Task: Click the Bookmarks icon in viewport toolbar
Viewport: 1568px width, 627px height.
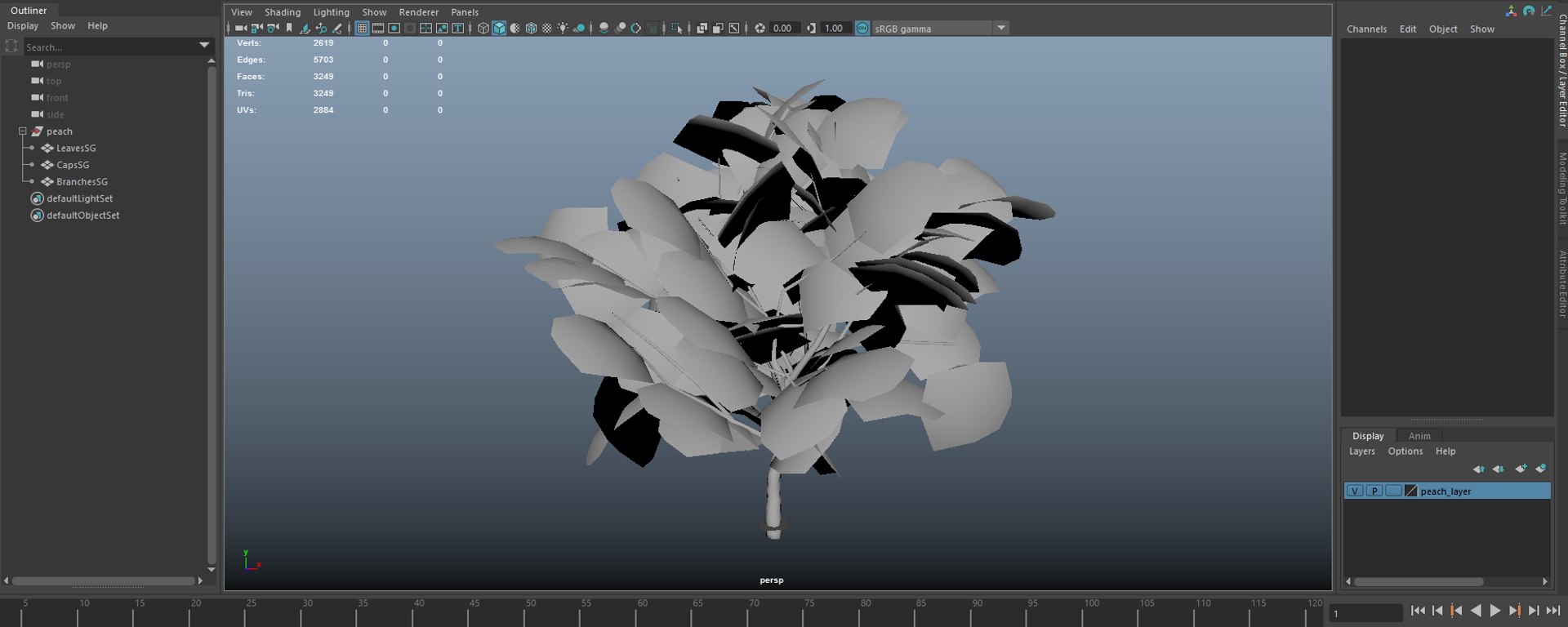Action: click(x=289, y=28)
